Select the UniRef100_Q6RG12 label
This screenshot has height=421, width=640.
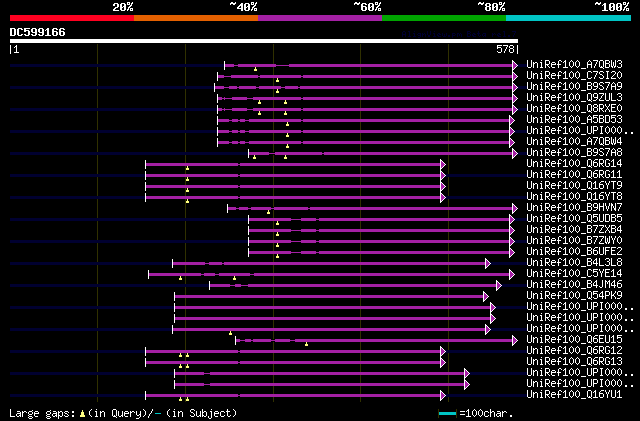[x=574, y=350]
